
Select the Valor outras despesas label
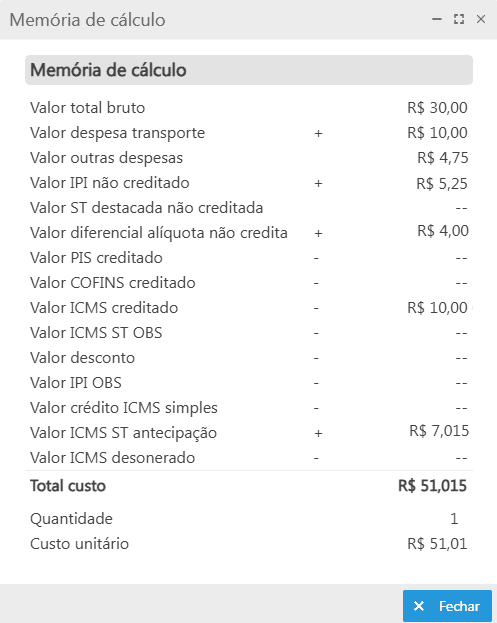point(106,158)
